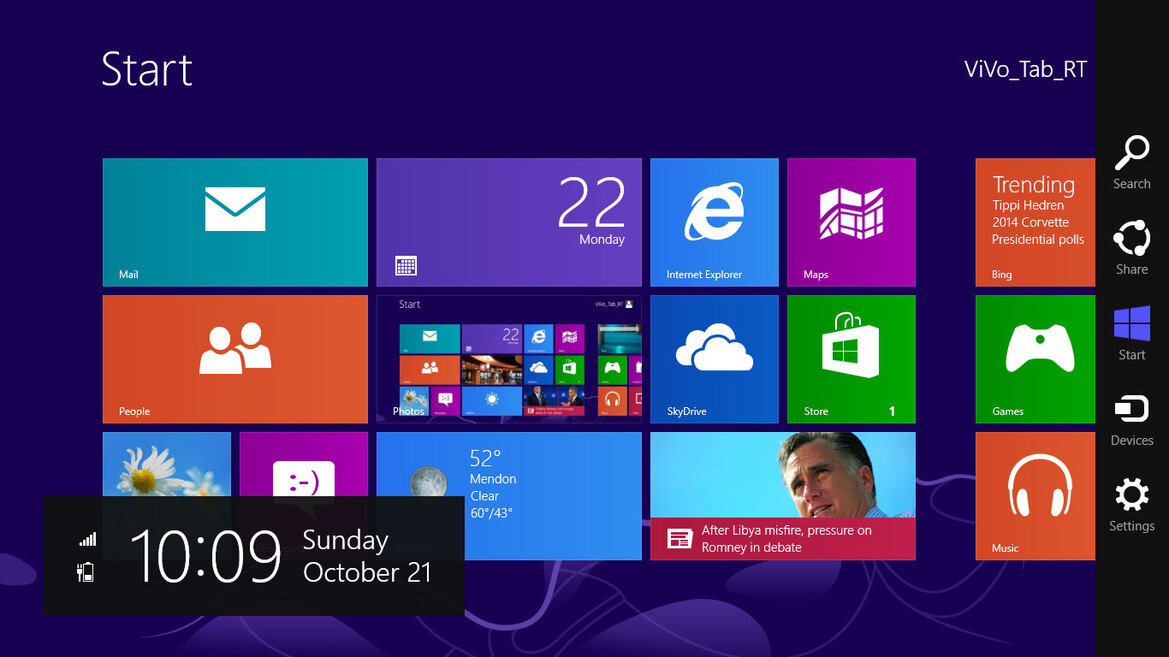Click the news reader icon on the headline
1169x657 pixels.
680,538
